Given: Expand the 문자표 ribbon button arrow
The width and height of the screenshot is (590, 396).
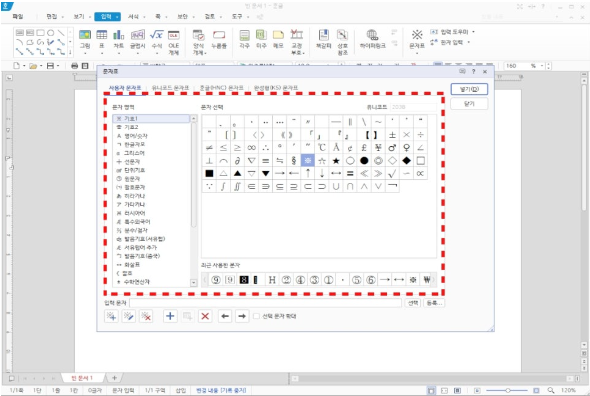Looking at the screenshot, I should coord(417,53).
